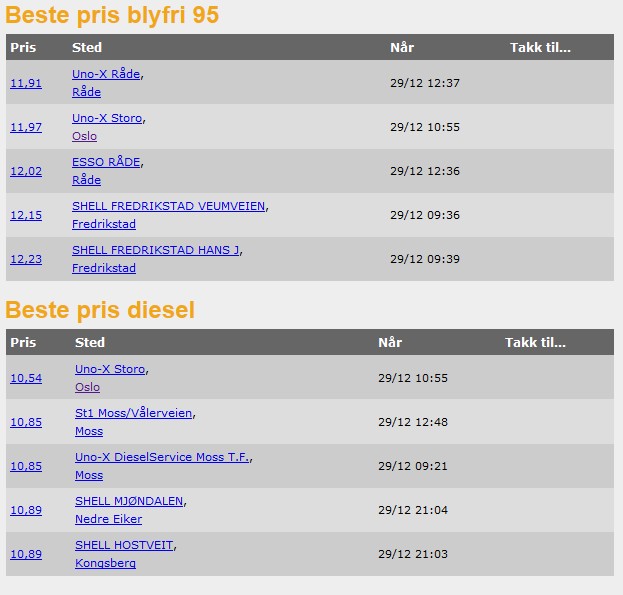Click the Råde link under Uno-X Råde
The height and width of the screenshot is (595, 623).
(x=86, y=92)
